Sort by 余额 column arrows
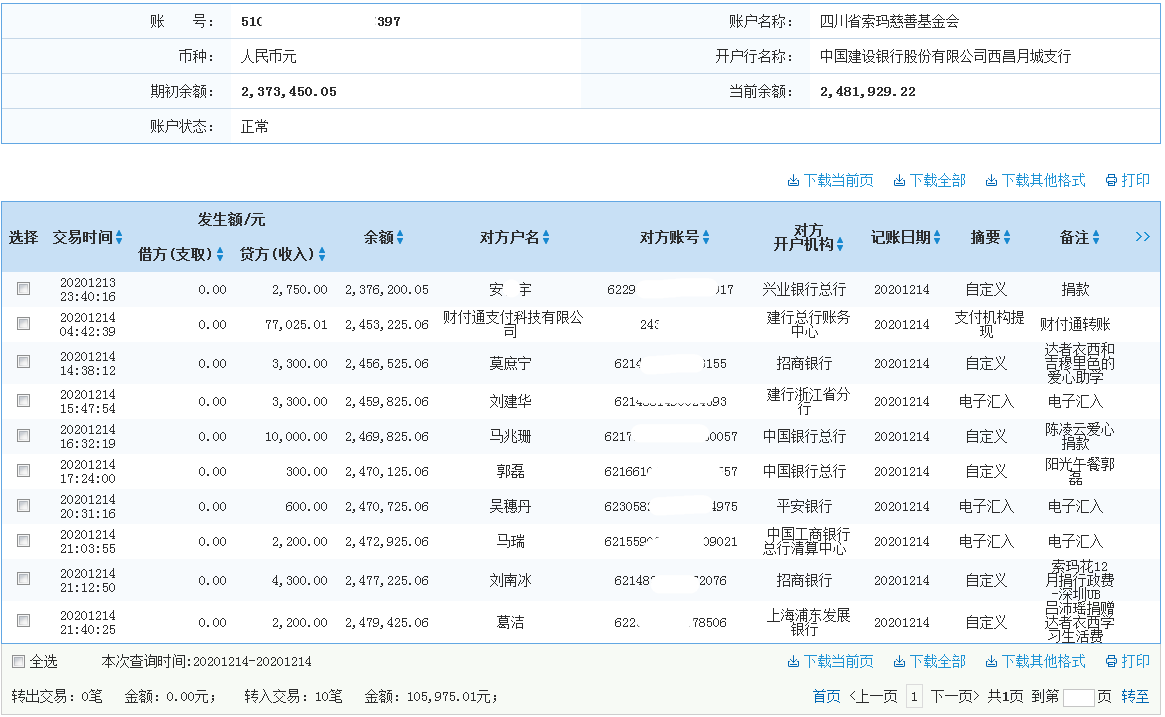1165x717 pixels. pyautogui.click(x=400, y=238)
